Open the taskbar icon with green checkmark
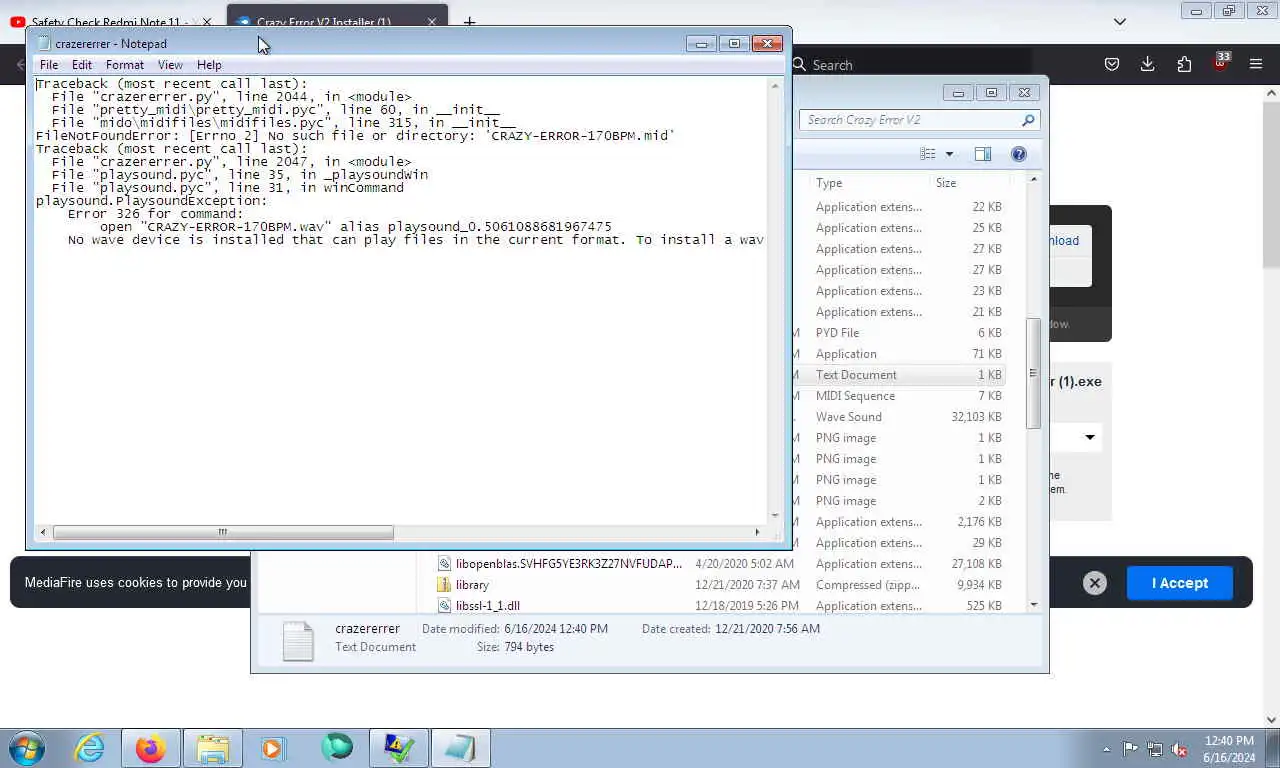The height and width of the screenshot is (768, 1280). pos(399,748)
